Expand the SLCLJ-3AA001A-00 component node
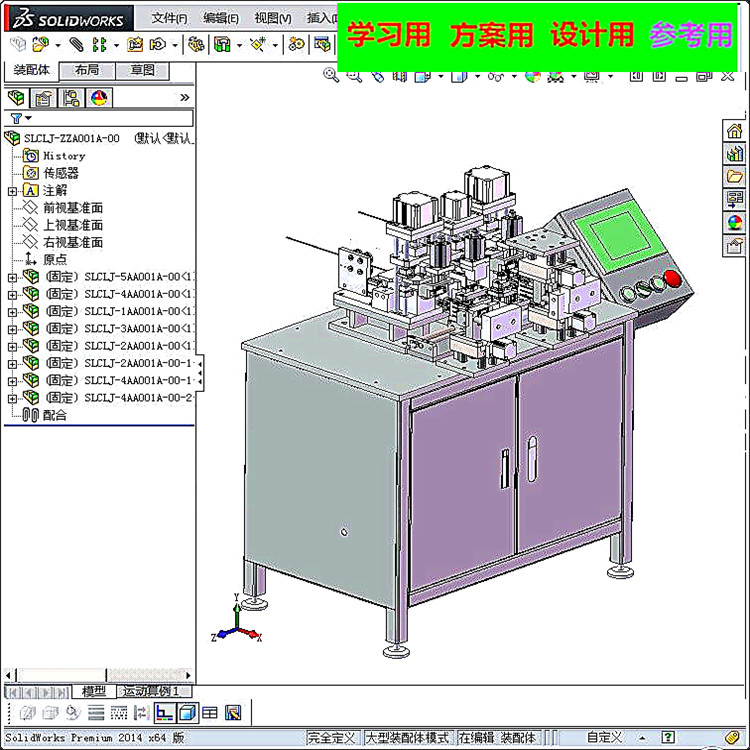 click(12, 329)
